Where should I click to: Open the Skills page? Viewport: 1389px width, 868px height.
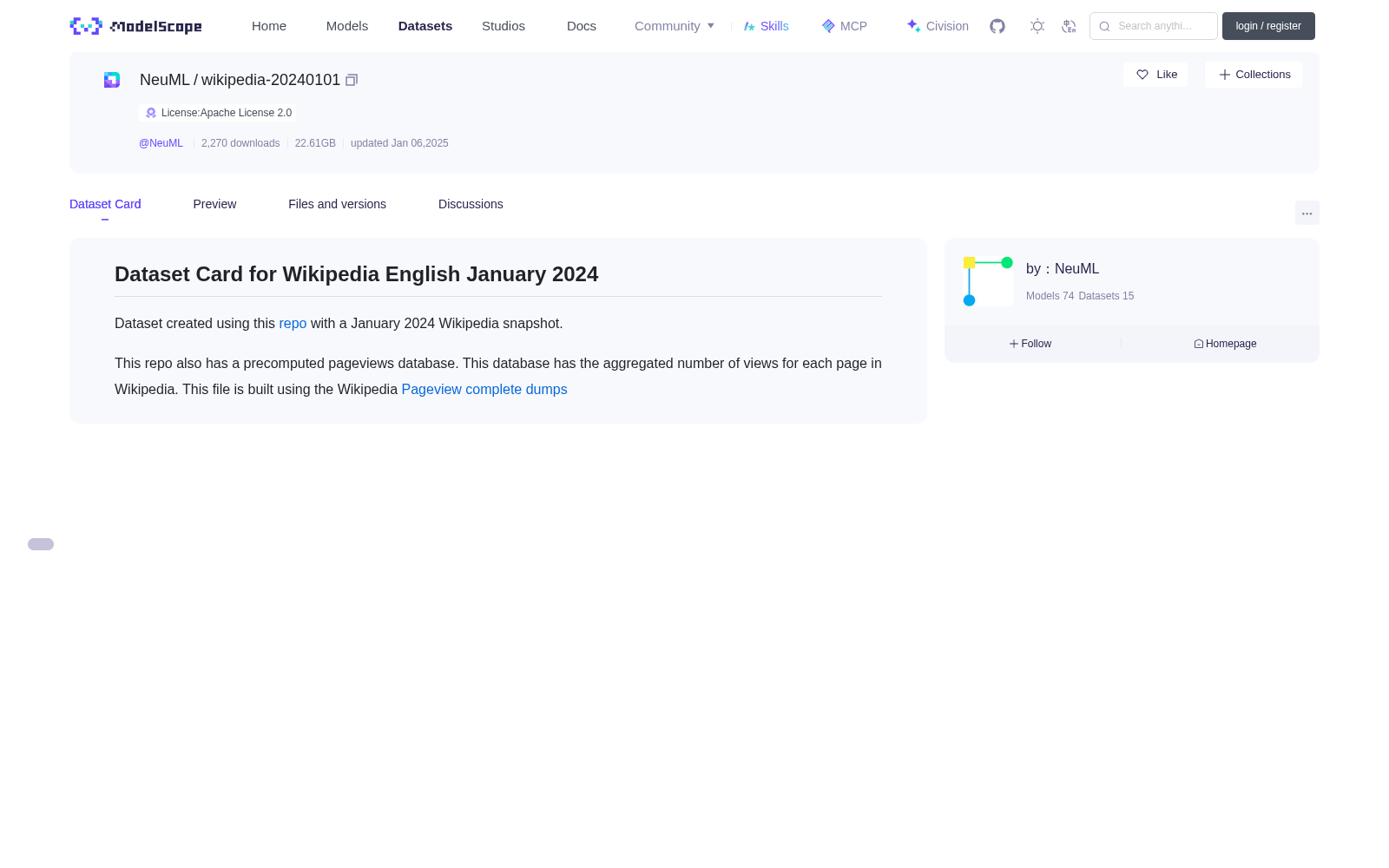767,26
